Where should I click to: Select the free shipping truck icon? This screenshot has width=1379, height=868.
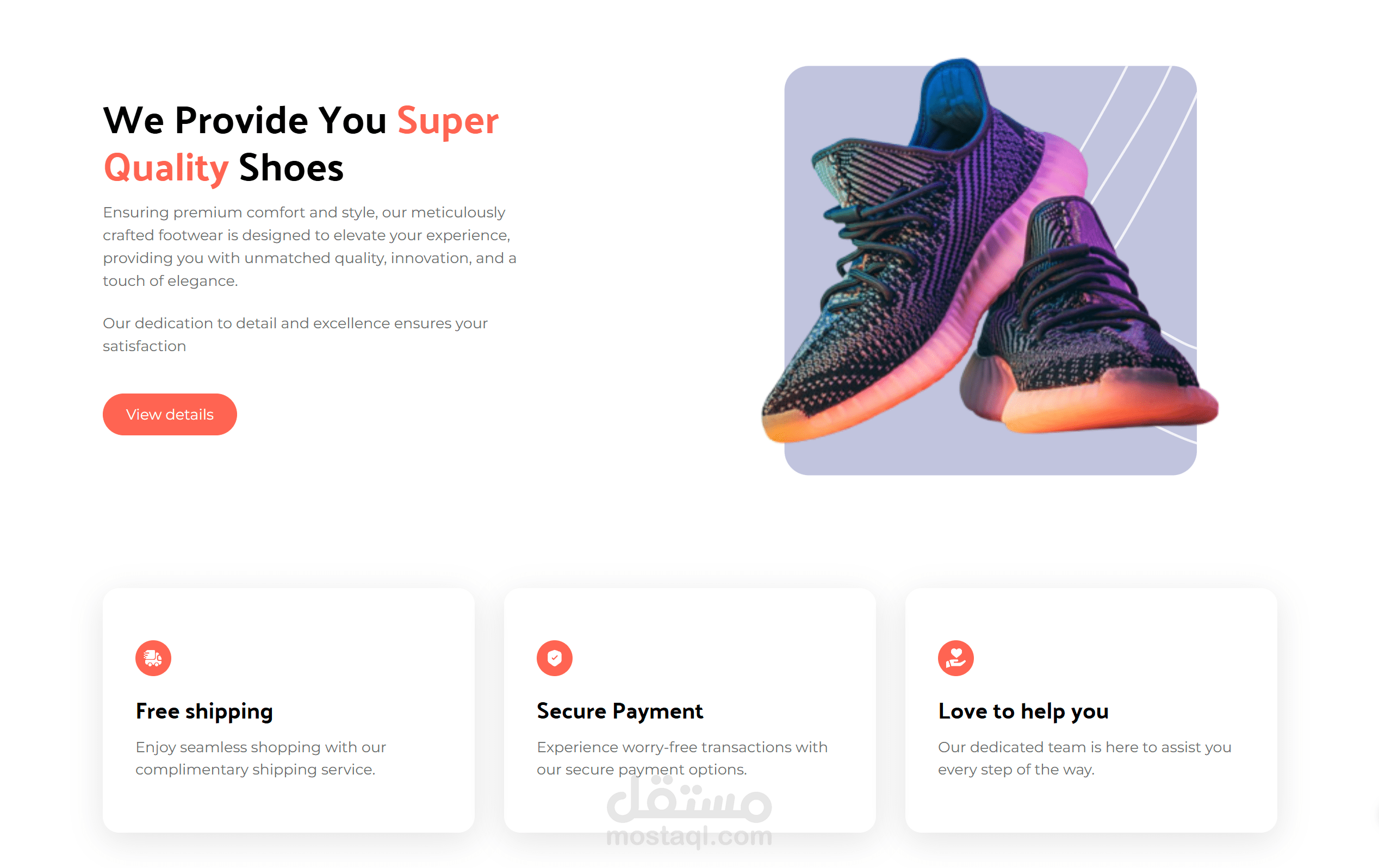point(153,658)
